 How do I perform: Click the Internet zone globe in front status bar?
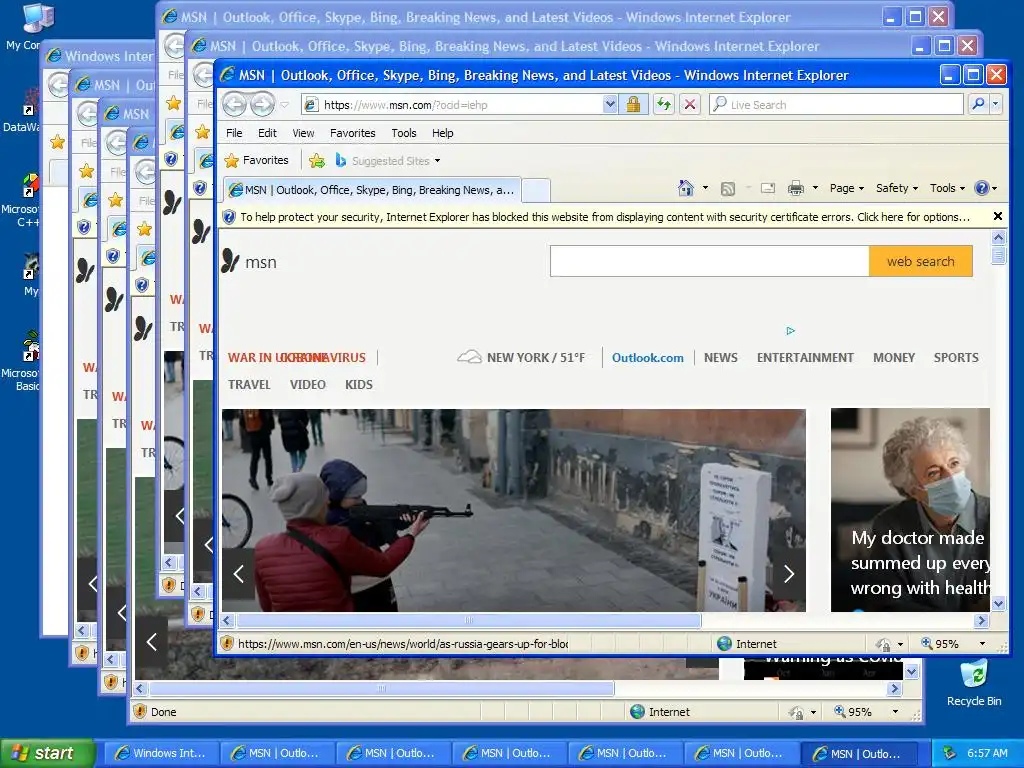tap(724, 643)
